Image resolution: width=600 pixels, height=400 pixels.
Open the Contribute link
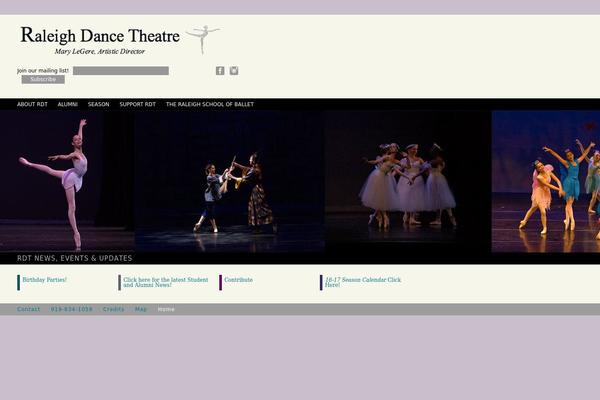click(238, 280)
